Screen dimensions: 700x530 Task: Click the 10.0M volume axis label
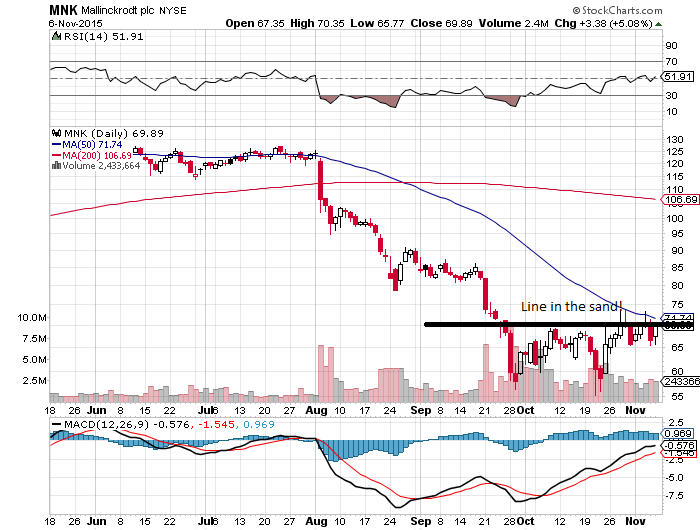(32, 317)
